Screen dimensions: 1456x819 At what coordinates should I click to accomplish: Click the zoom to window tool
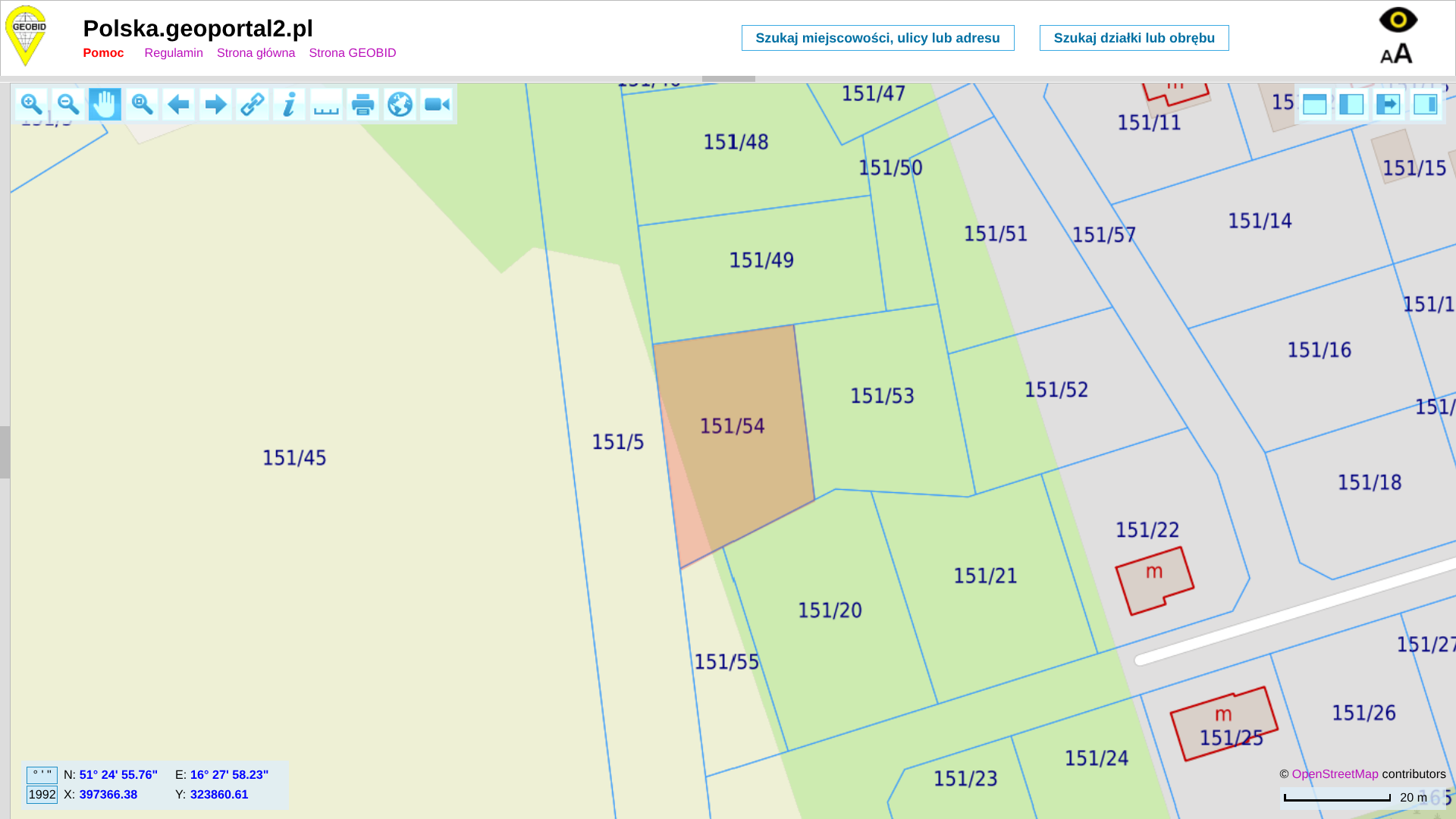click(142, 105)
